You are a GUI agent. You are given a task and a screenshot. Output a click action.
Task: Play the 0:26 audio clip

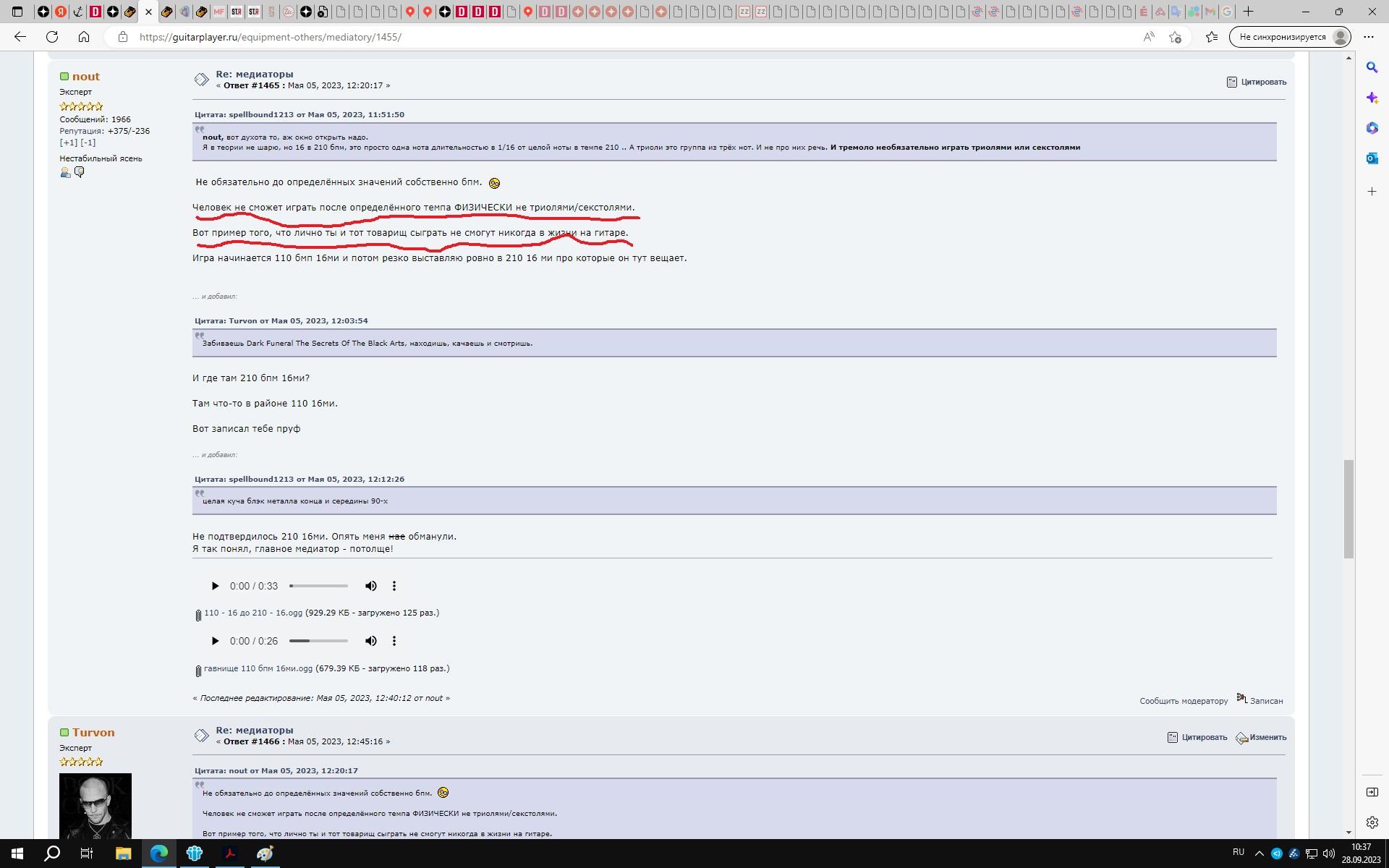215,641
